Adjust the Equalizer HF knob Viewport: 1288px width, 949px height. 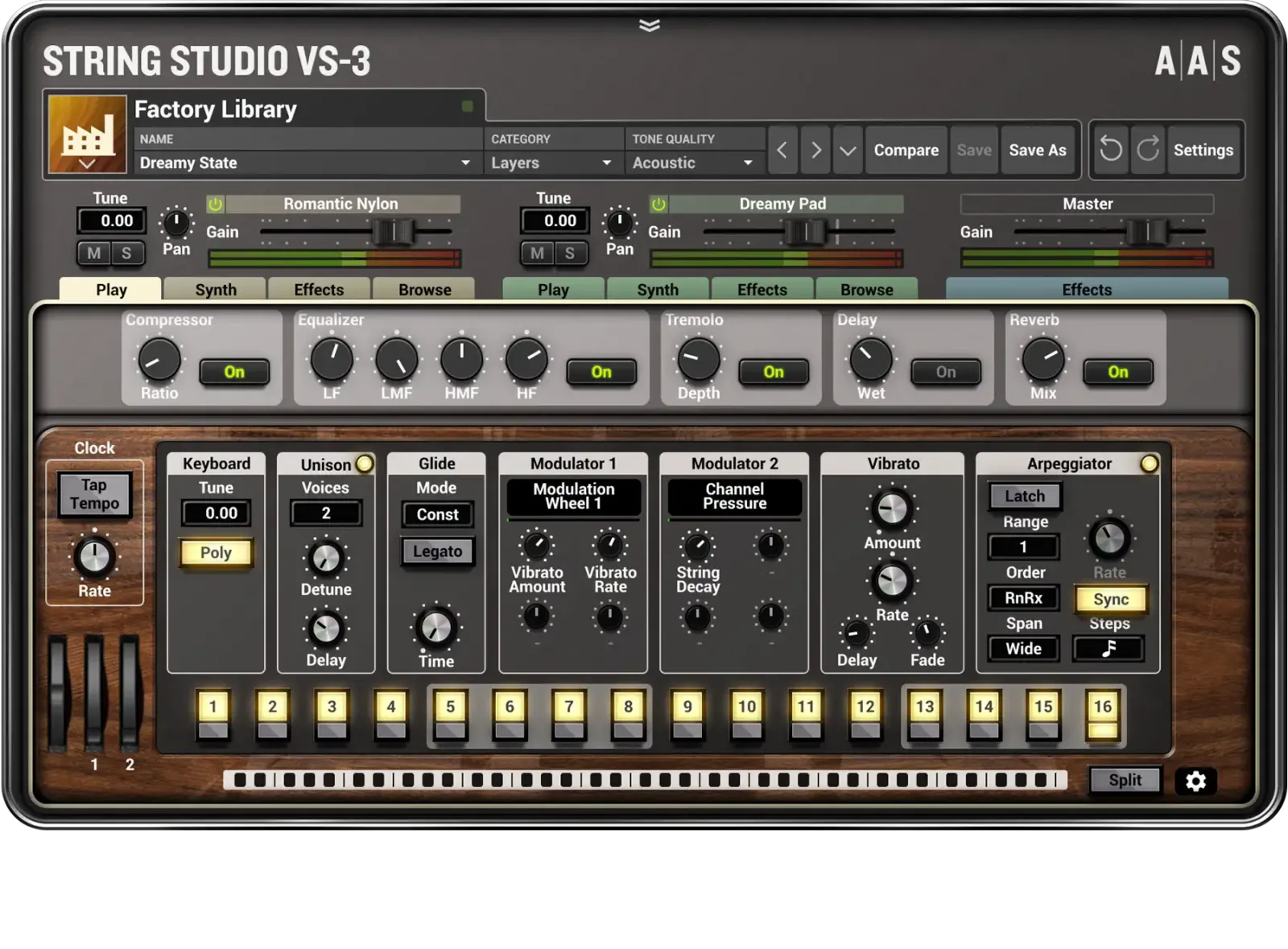tap(526, 360)
